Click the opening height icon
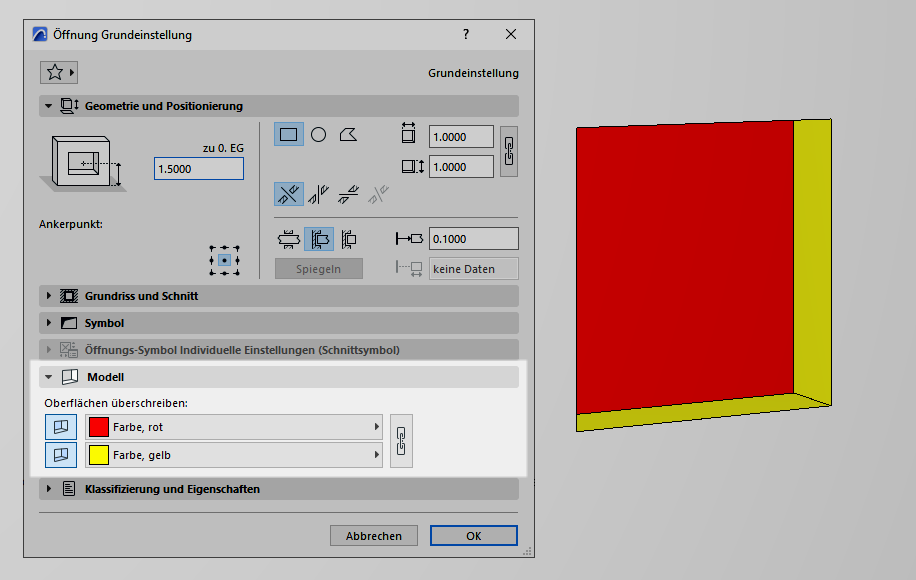The image size is (916, 580). click(413, 167)
